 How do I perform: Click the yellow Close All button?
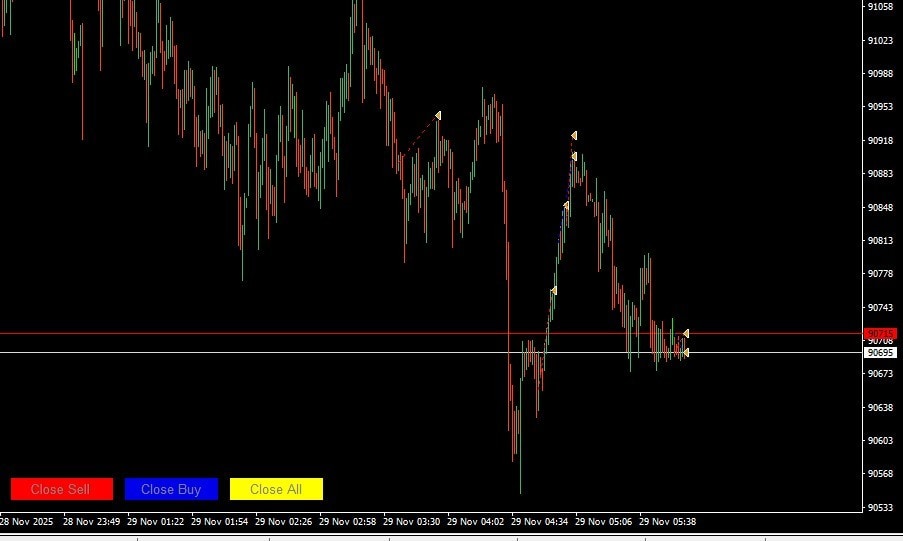[x=276, y=489]
